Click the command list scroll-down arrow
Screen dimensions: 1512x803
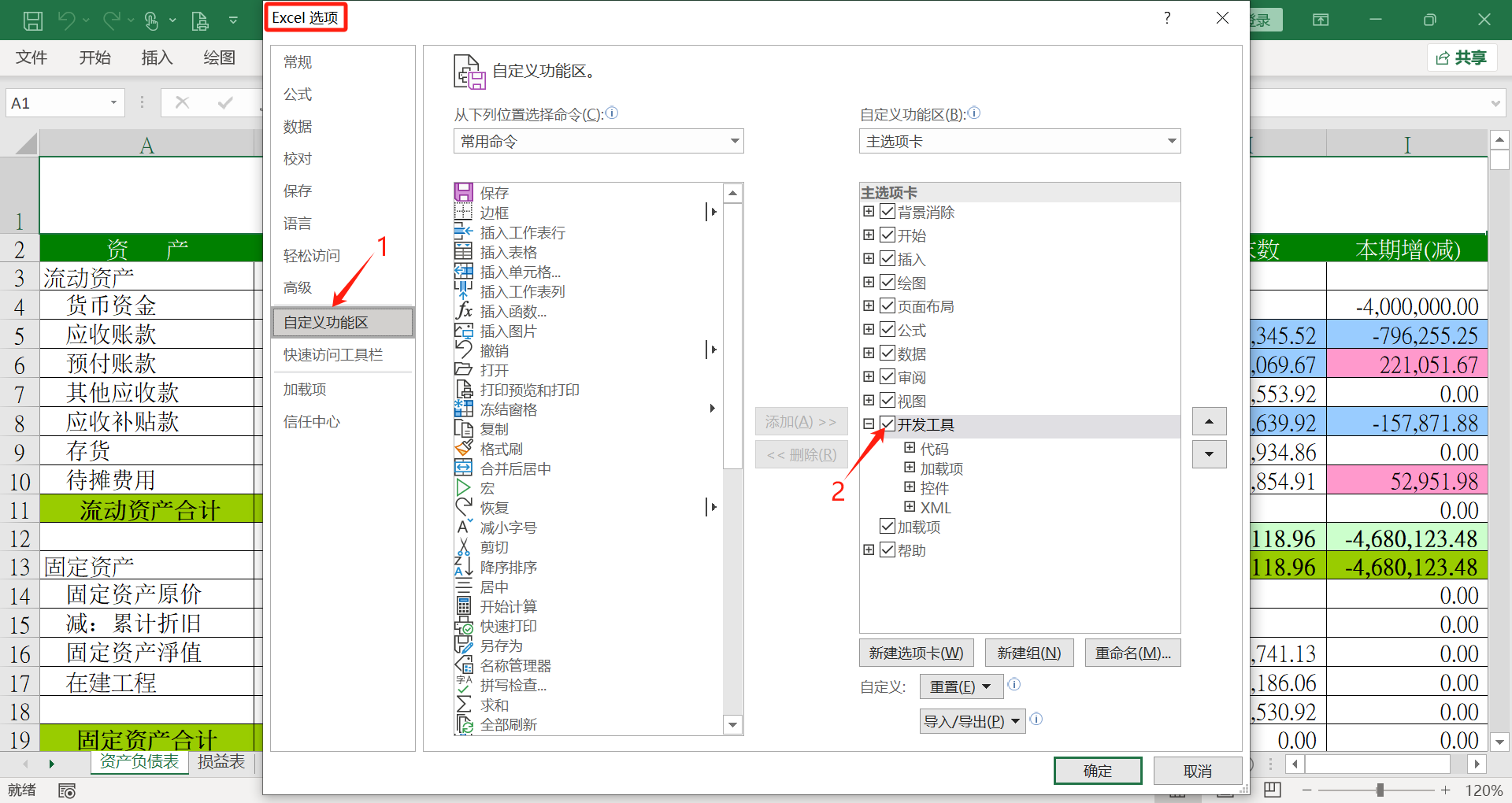click(732, 725)
